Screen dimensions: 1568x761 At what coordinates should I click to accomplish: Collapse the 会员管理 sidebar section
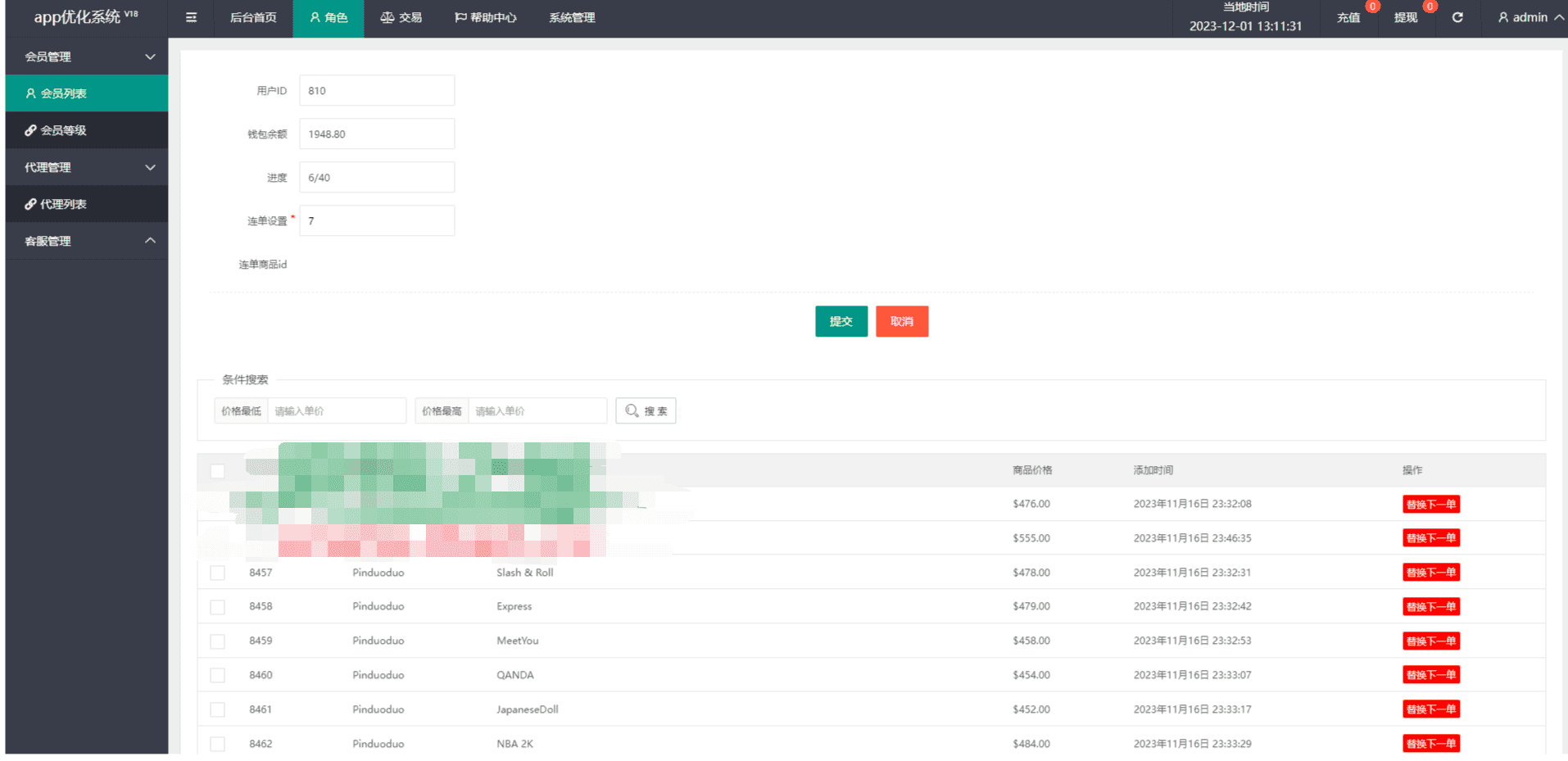87,57
